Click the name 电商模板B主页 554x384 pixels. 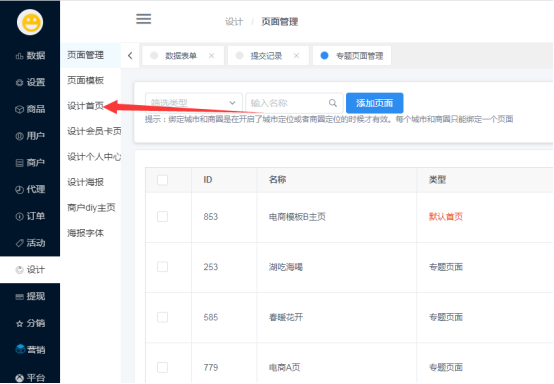click(297, 217)
